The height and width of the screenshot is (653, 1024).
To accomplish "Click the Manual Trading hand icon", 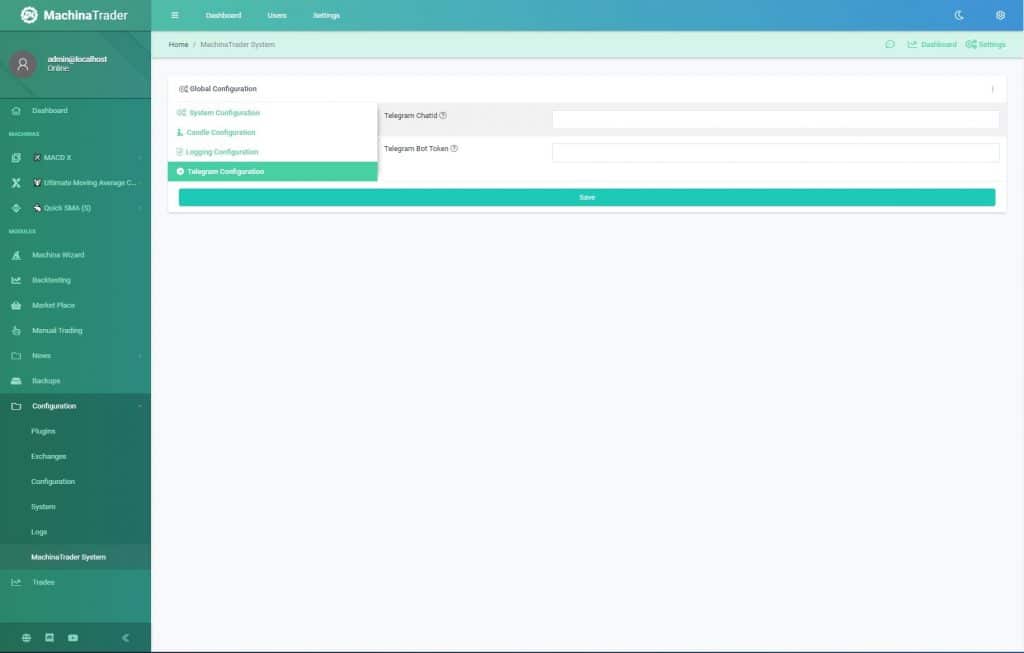I will click(x=16, y=331).
